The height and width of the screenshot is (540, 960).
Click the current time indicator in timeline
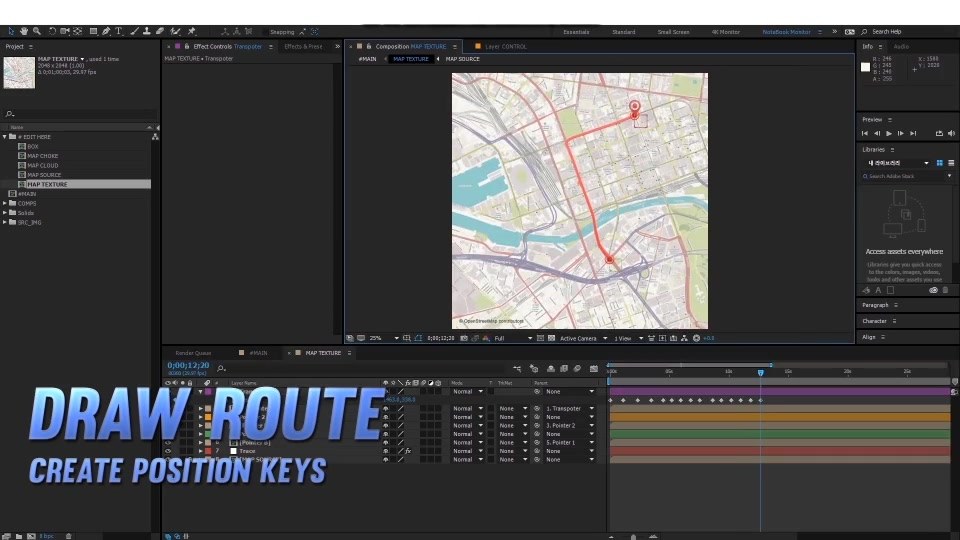click(760, 372)
